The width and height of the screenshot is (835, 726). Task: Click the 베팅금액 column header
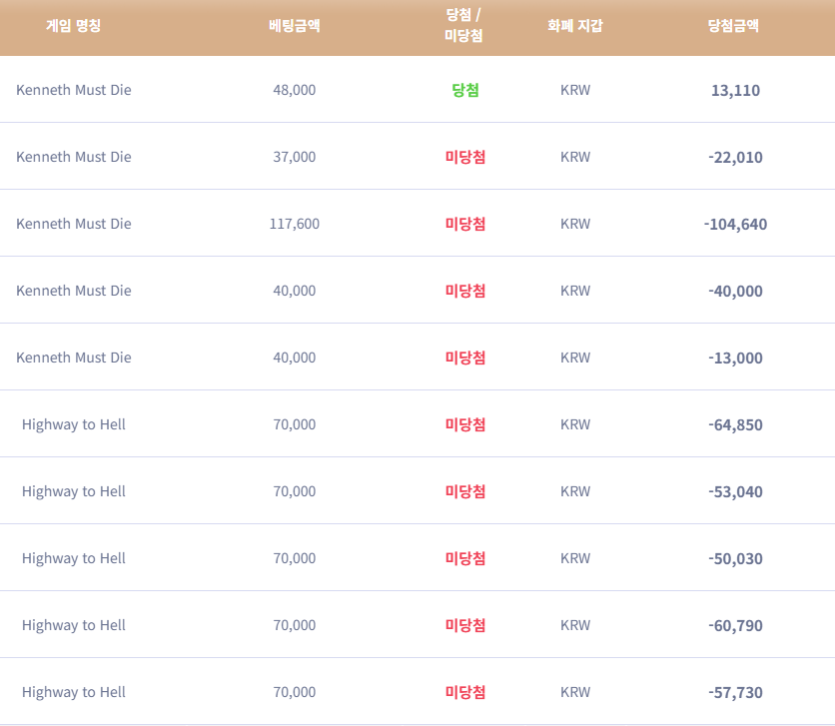pos(294,26)
